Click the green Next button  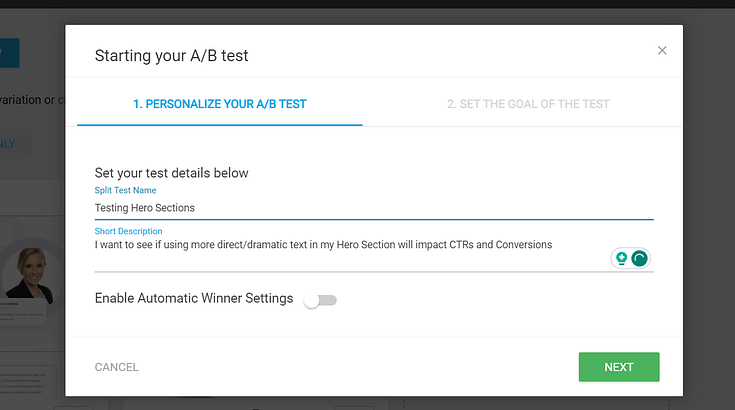pos(618,367)
